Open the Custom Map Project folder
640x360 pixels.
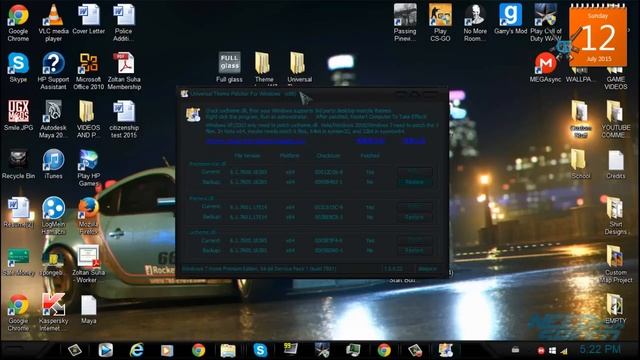(616, 264)
